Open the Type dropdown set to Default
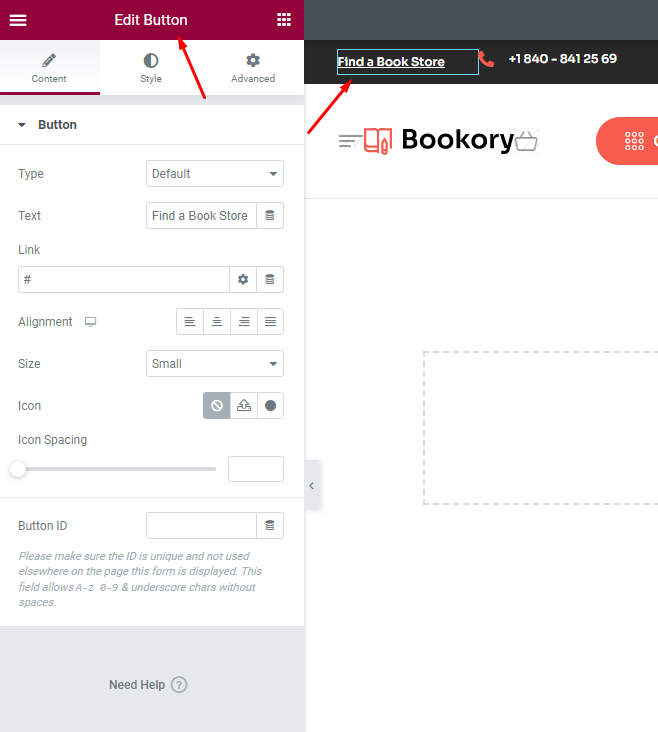The image size is (658, 732). point(215,174)
